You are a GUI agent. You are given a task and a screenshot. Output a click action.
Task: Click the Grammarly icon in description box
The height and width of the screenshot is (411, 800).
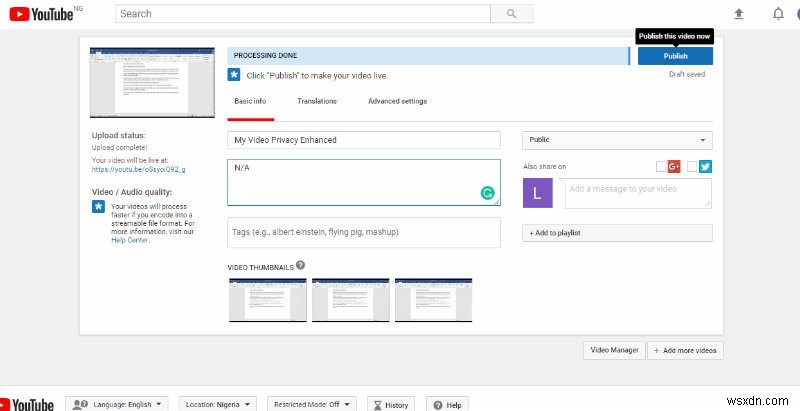tap(488, 193)
